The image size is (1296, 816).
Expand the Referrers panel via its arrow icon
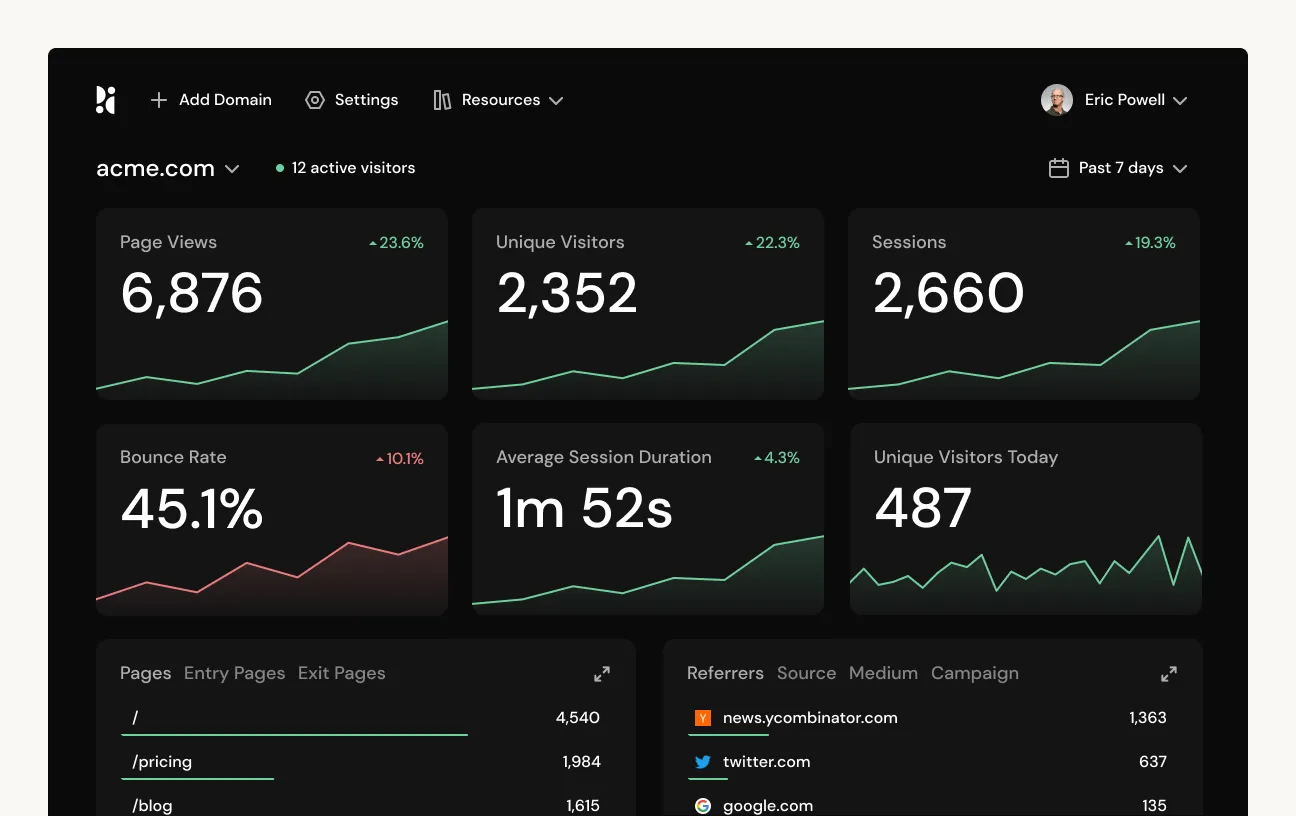tap(1168, 673)
